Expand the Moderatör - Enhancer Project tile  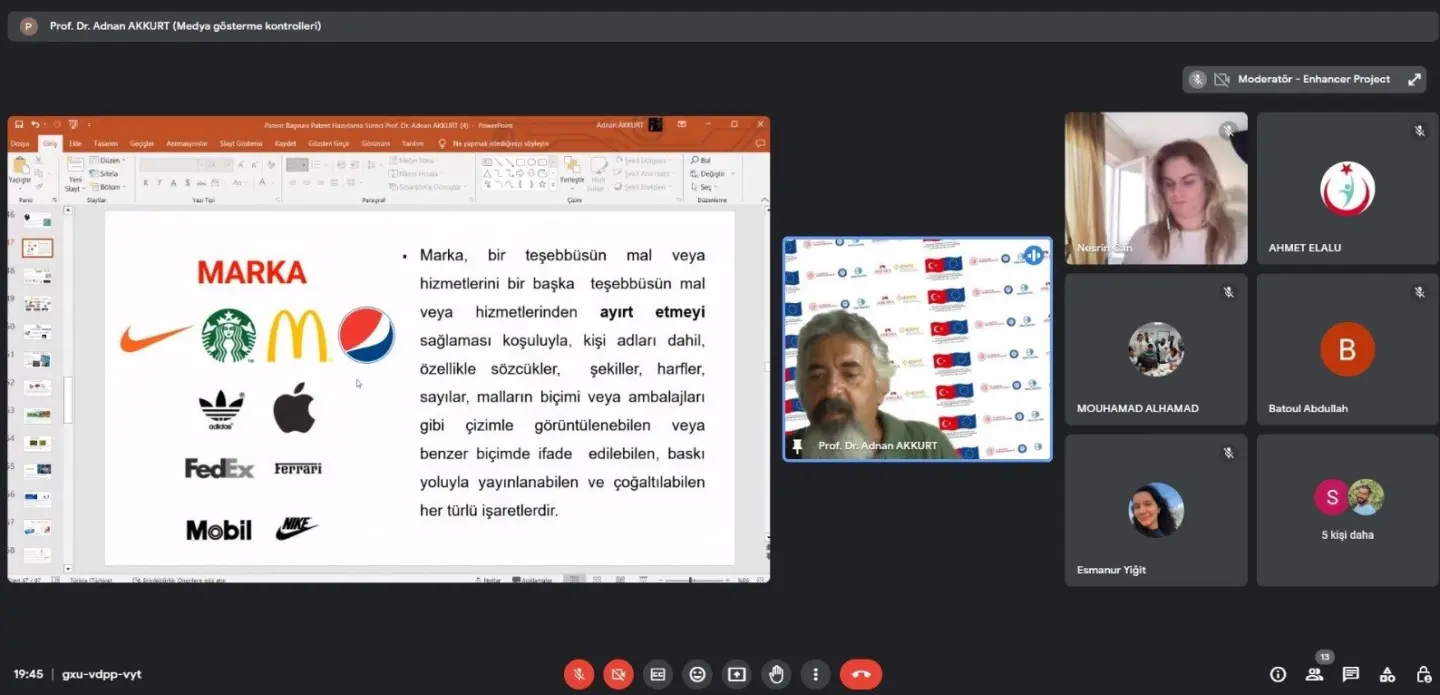coord(1414,79)
